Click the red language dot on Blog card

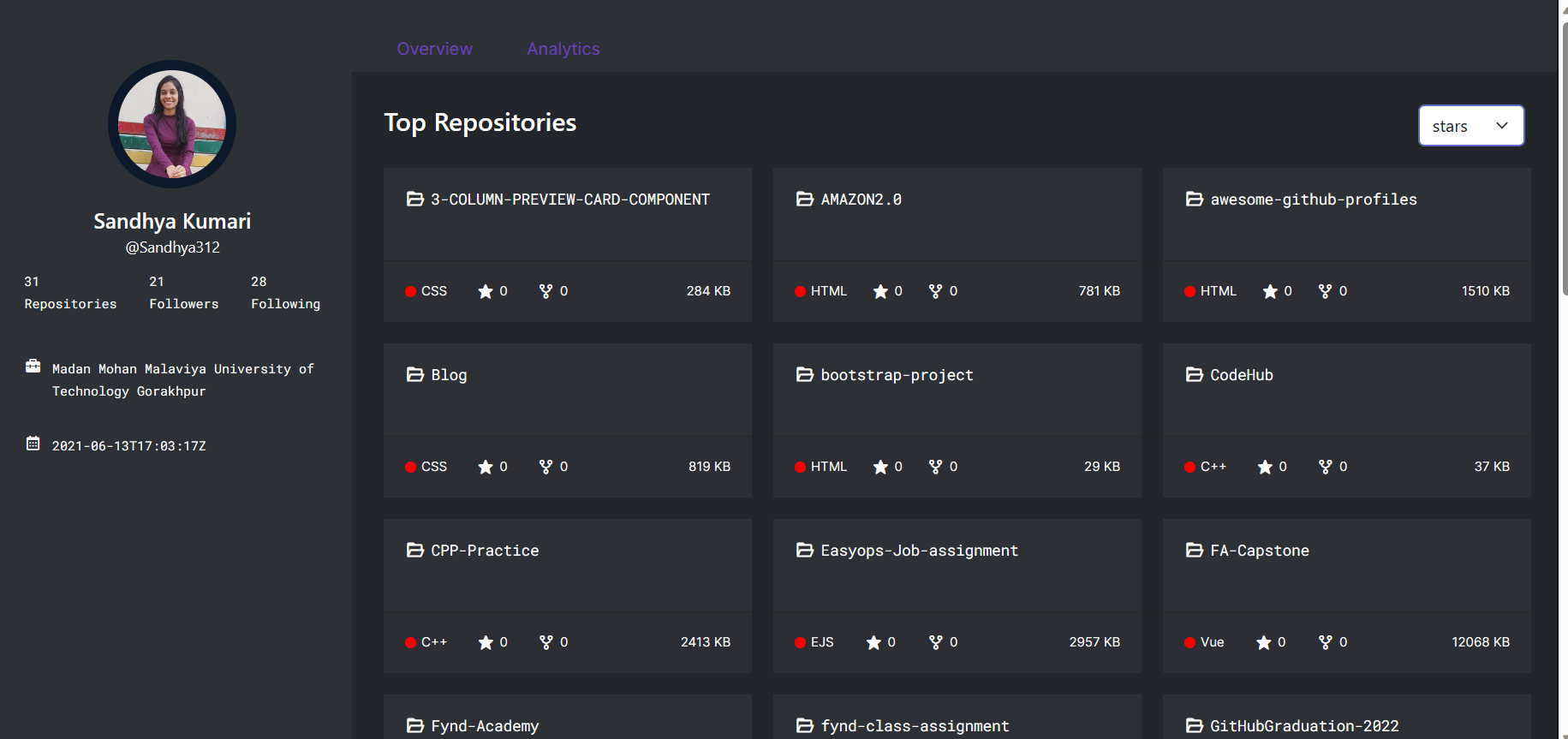(411, 468)
